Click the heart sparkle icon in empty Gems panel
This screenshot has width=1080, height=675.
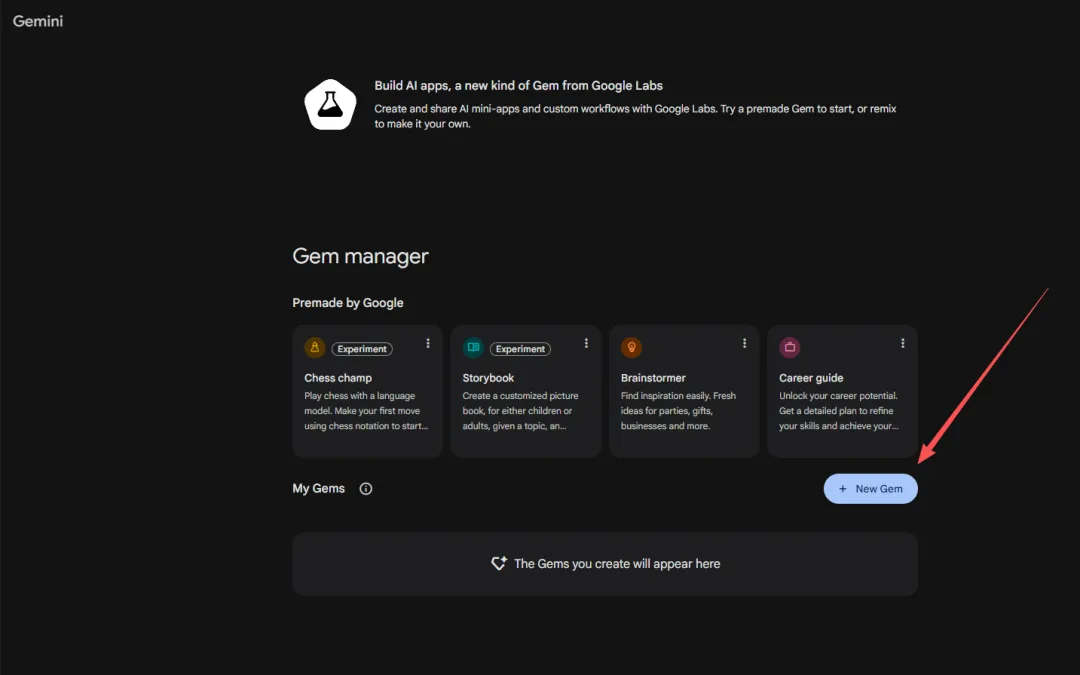click(x=499, y=564)
